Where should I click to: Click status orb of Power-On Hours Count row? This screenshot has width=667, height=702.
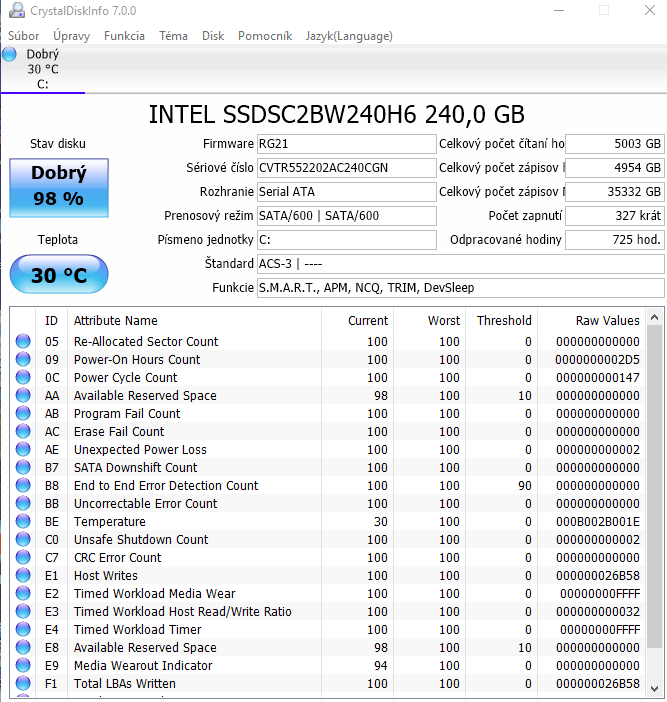(23, 359)
